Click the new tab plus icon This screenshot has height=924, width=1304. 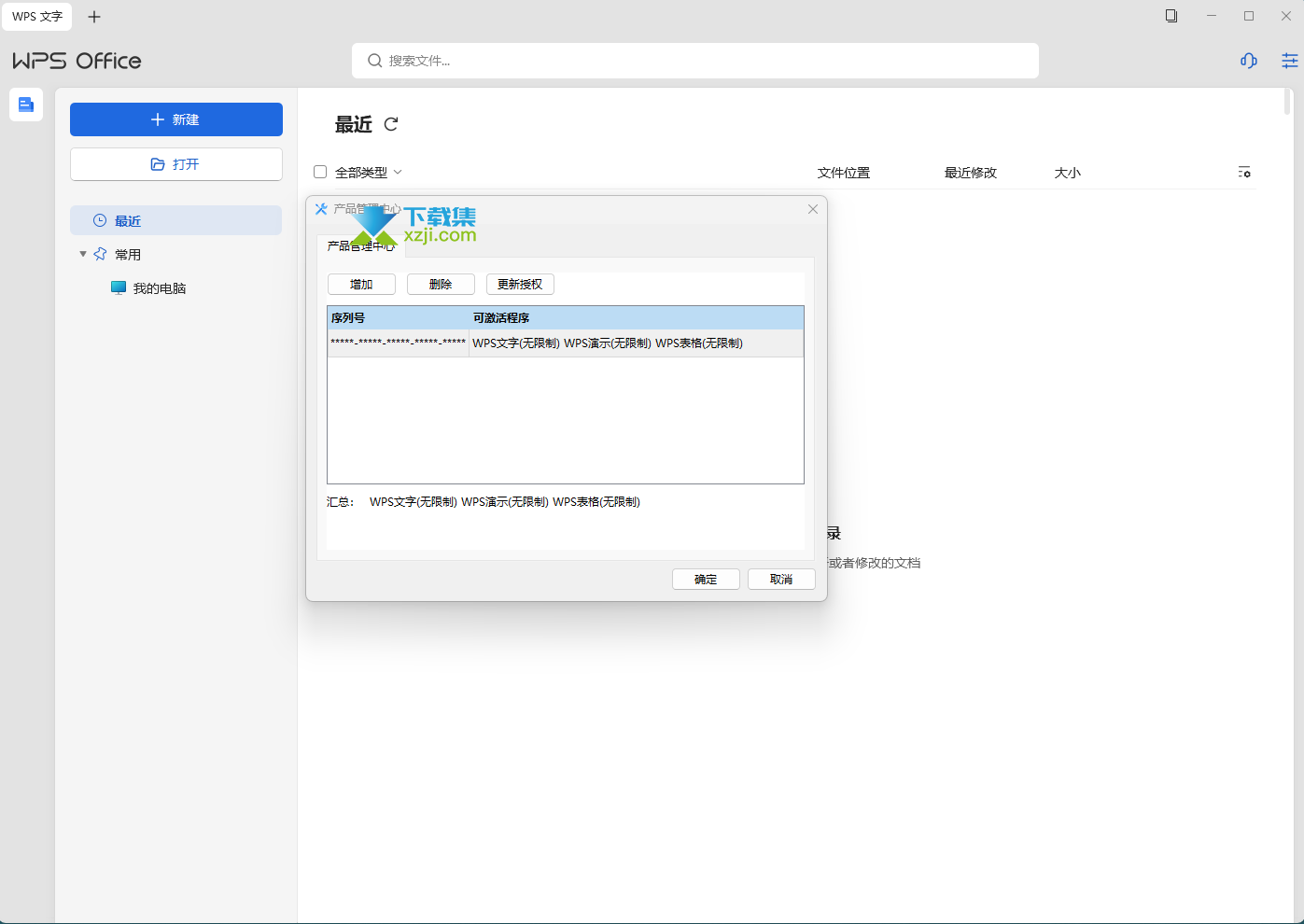click(94, 17)
